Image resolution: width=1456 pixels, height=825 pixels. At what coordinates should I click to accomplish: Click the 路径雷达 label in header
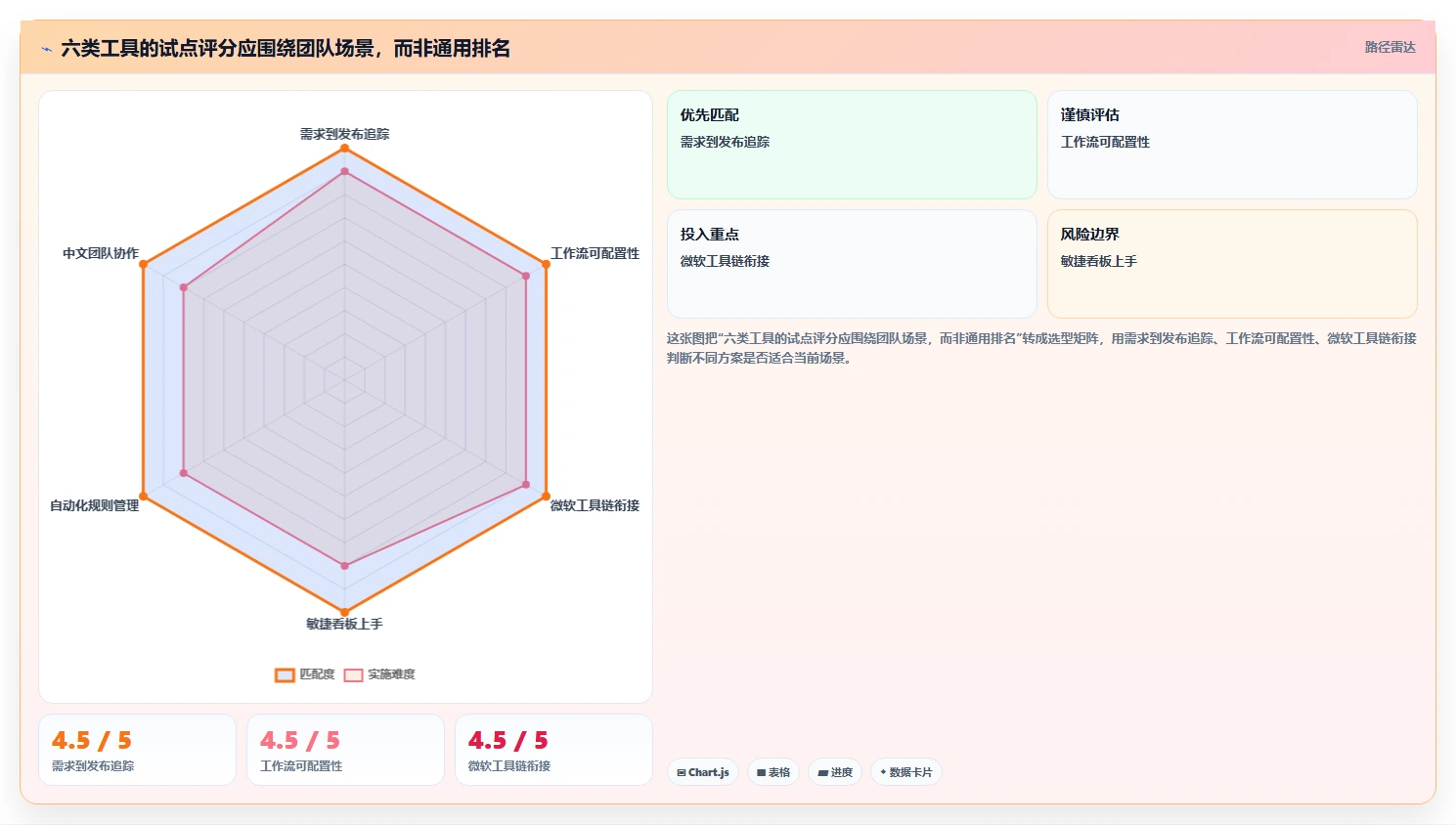point(1390,47)
